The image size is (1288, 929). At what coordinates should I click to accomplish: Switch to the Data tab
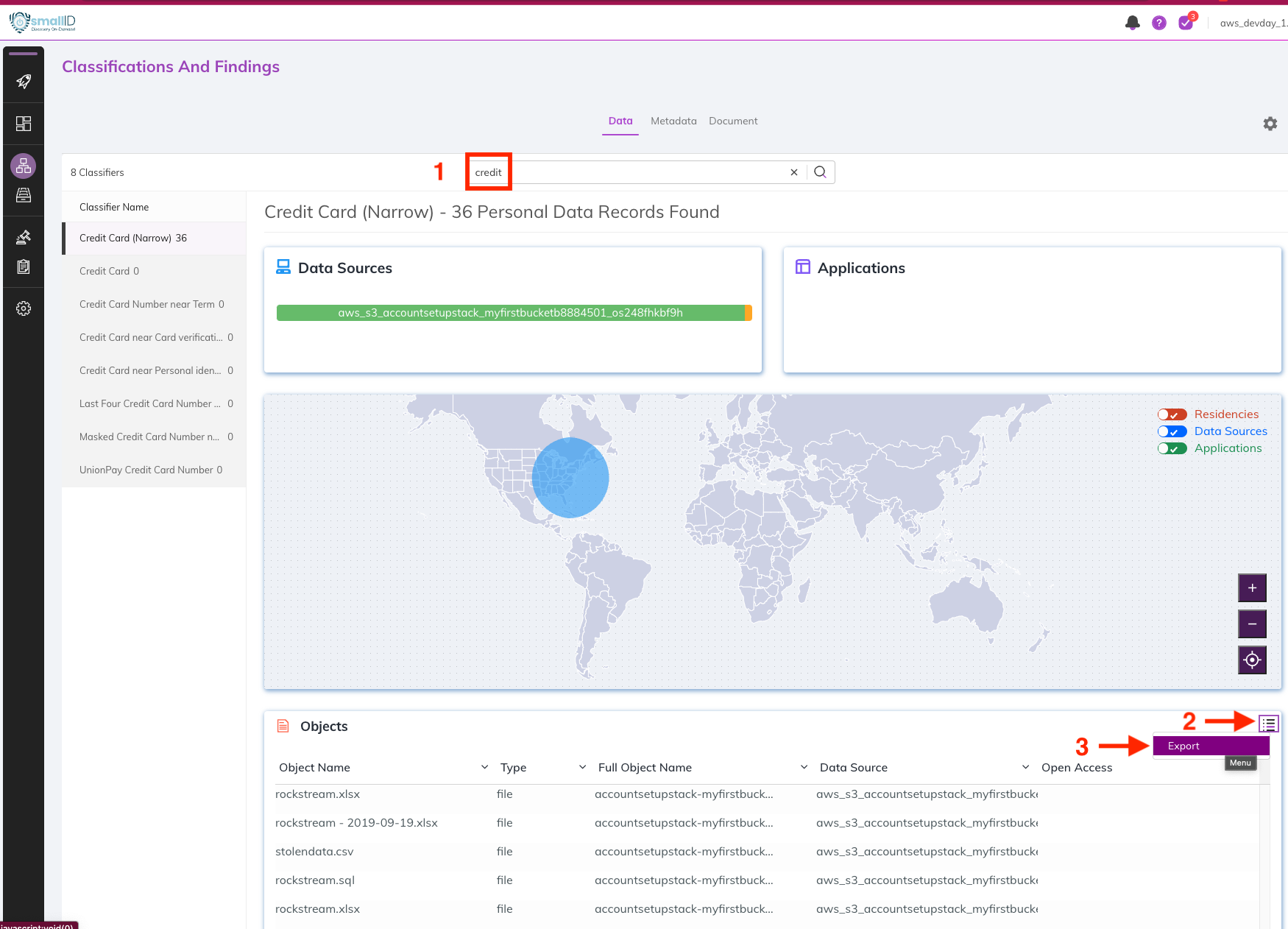620,121
